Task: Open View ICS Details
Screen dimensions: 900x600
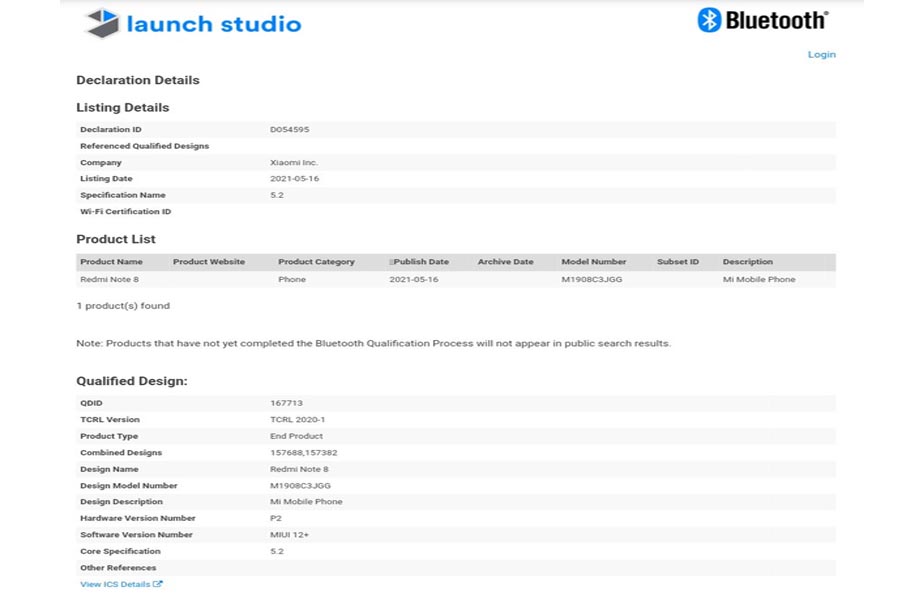Action: coord(114,584)
